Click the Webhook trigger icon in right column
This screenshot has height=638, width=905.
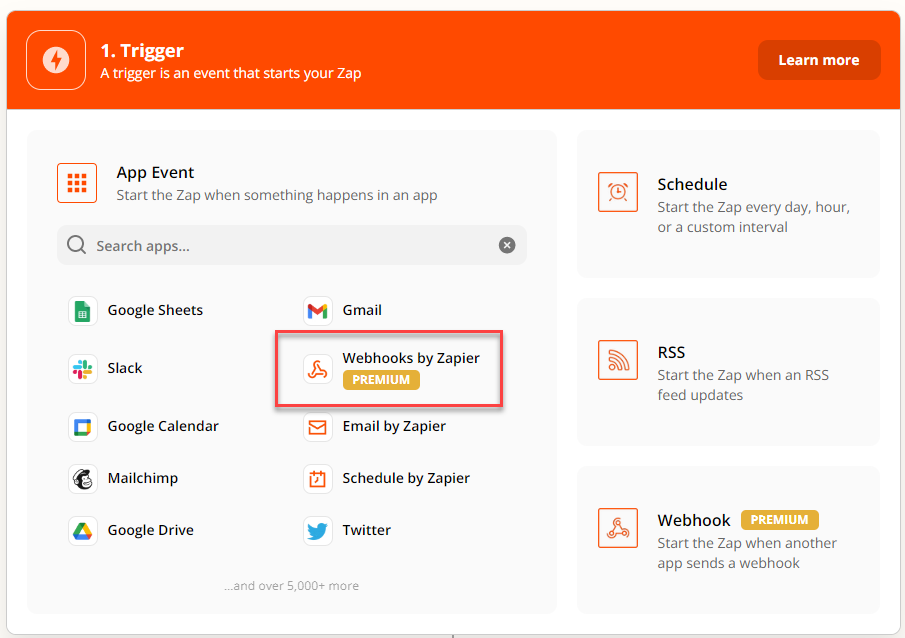click(x=618, y=528)
